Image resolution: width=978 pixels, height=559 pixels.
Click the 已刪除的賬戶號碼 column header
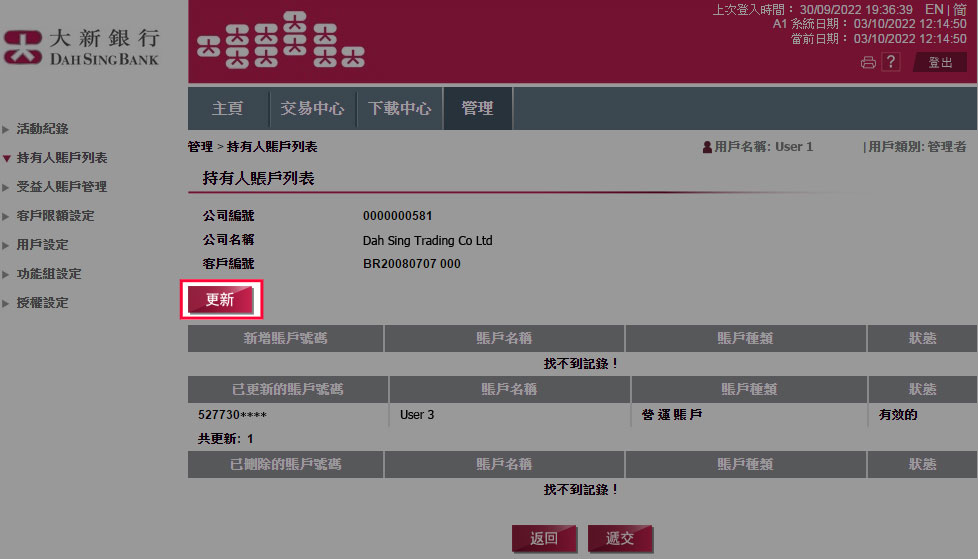click(x=285, y=464)
